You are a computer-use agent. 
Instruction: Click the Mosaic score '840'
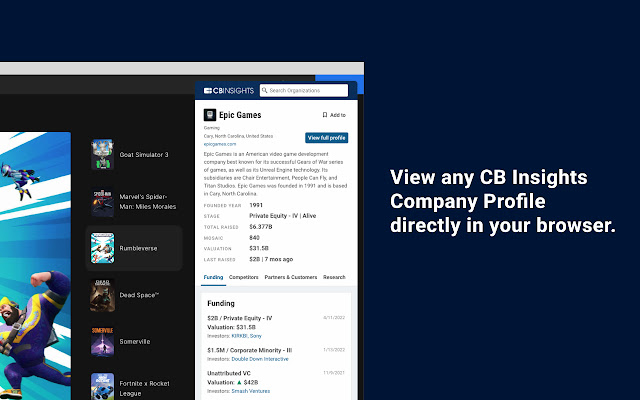coord(254,238)
